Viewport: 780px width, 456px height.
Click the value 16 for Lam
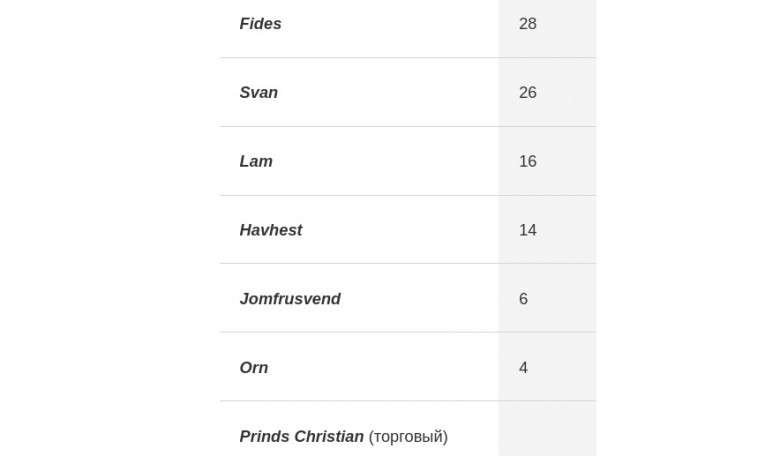pos(528,161)
